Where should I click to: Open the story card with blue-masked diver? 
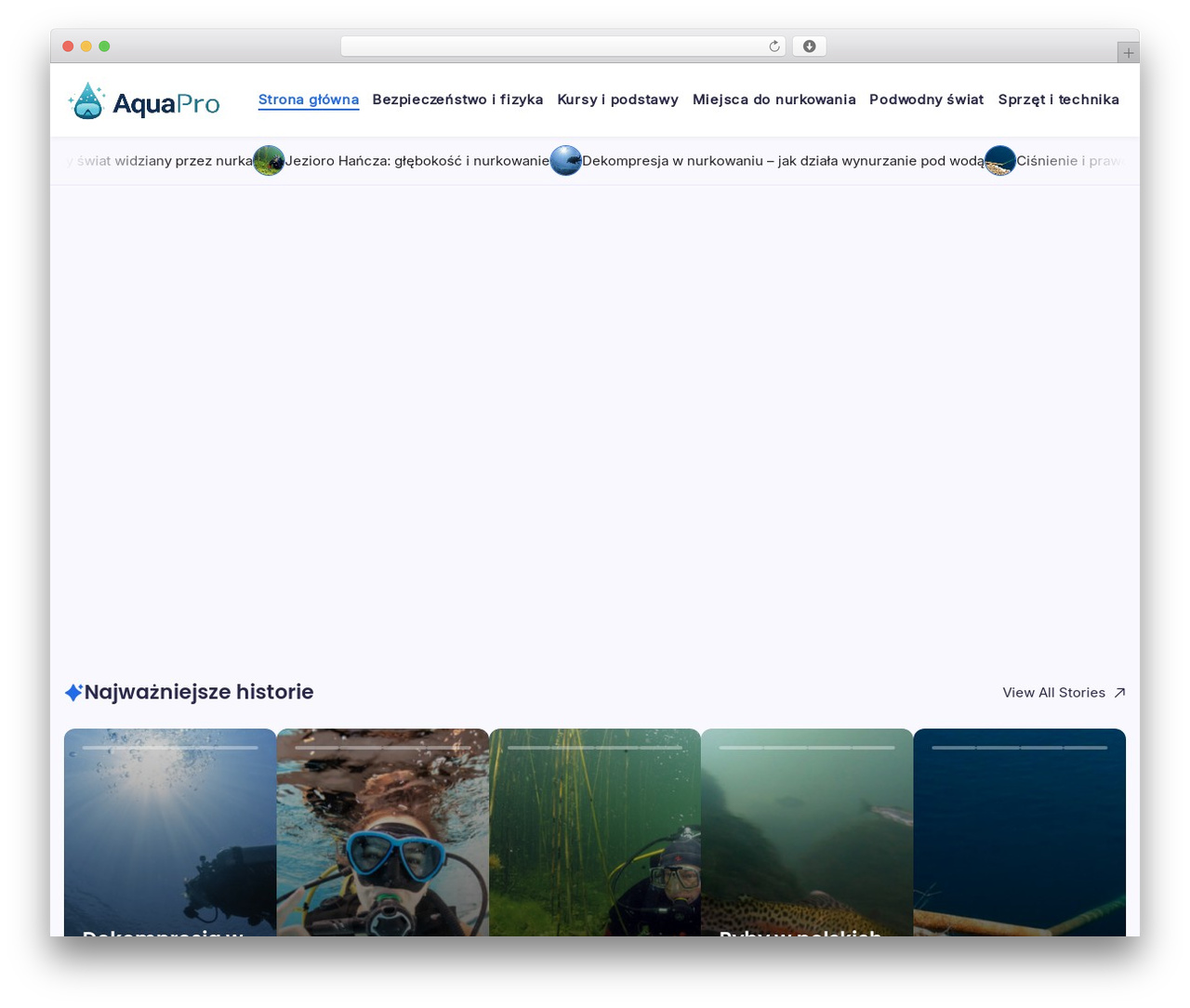[383, 832]
